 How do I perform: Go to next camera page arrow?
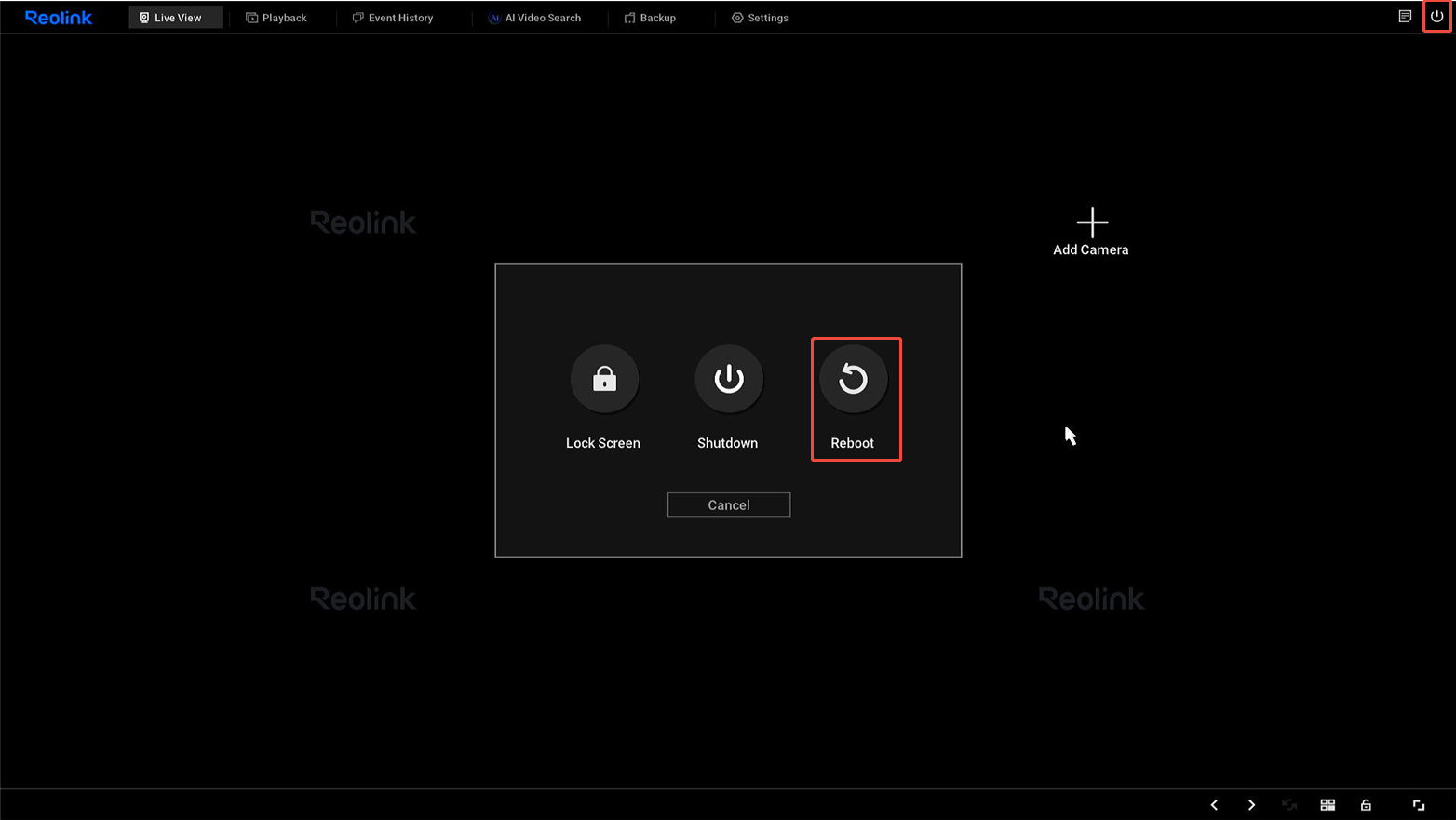pyautogui.click(x=1251, y=805)
